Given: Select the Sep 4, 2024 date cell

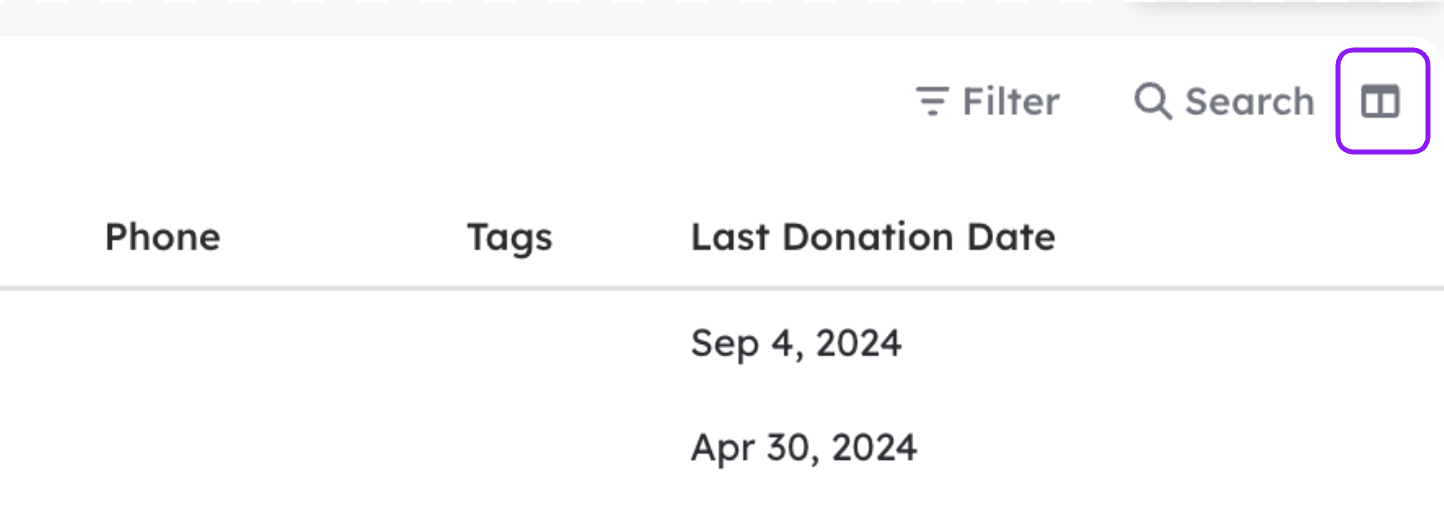Looking at the screenshot, I should click(x=796, y=343).
